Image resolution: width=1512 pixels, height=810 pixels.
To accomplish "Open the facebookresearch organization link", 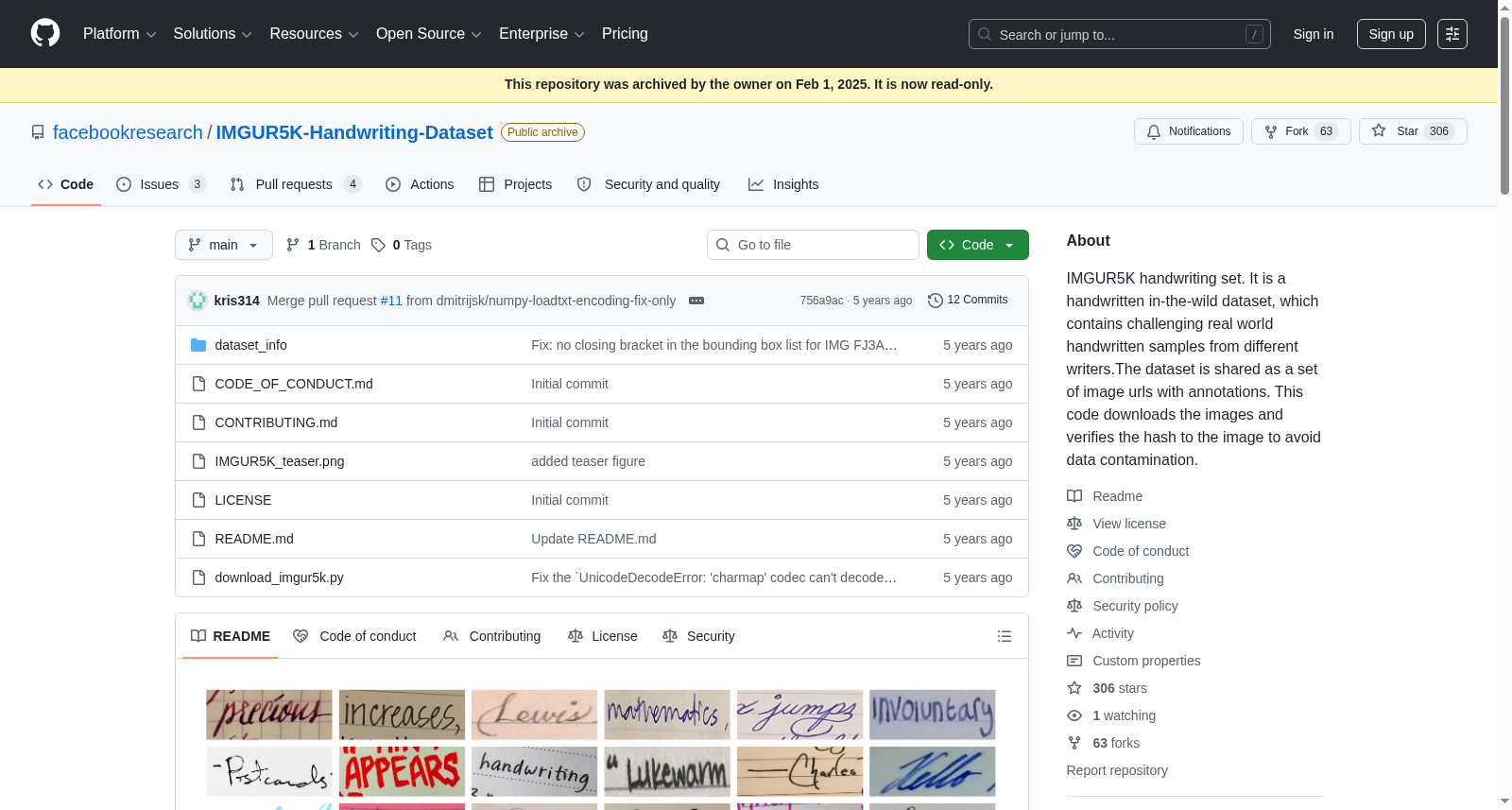I will [x=128, y=132].
